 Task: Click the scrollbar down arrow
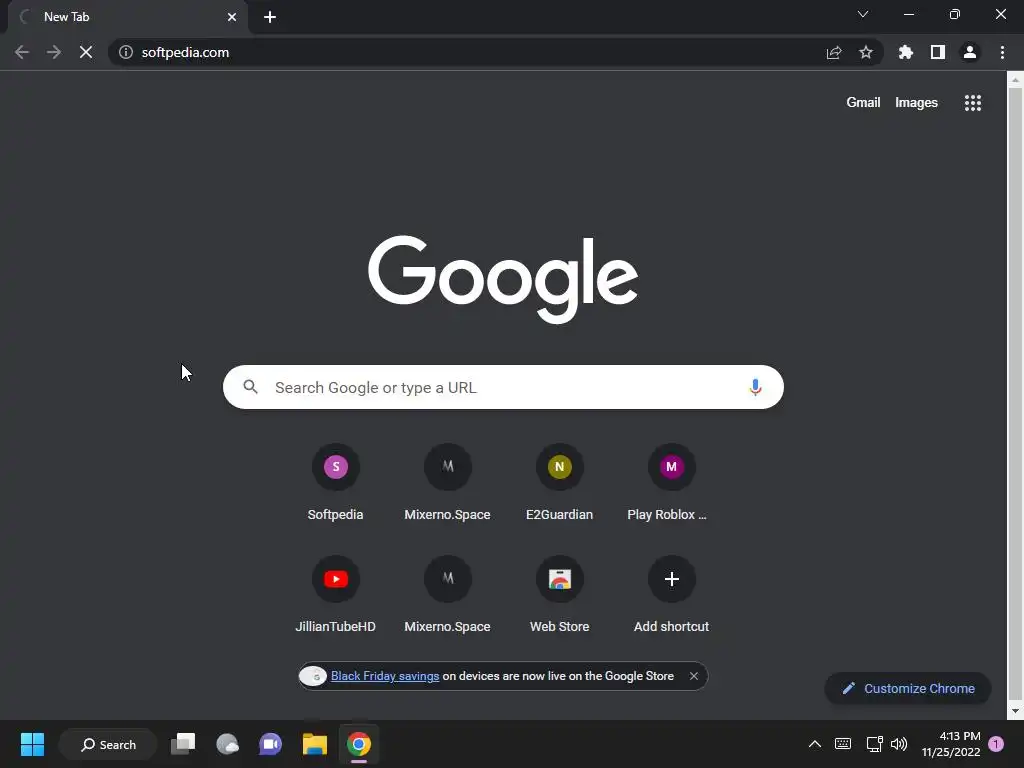(x=1015, y=711)
